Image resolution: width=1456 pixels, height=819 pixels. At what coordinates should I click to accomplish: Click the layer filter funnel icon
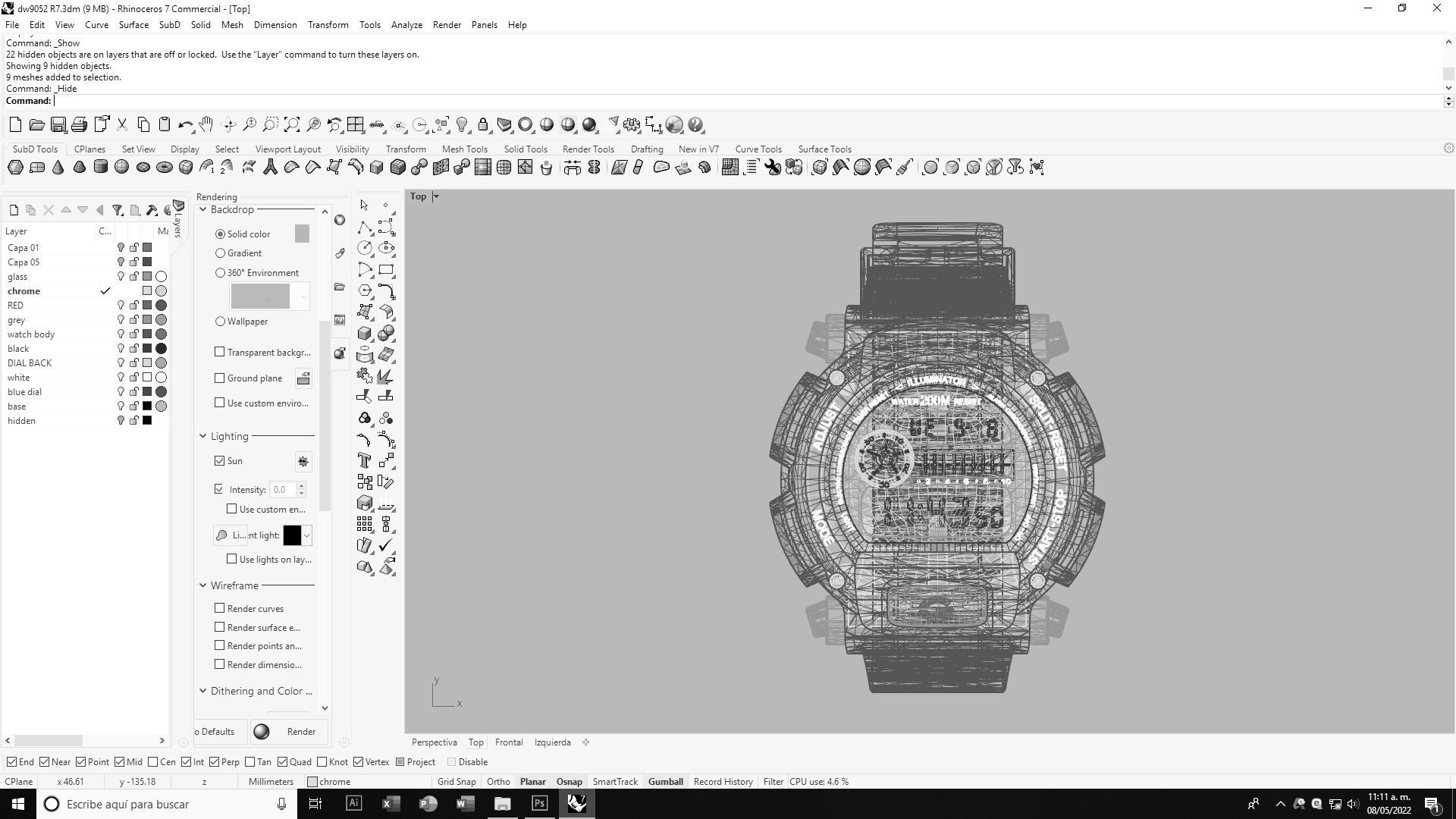click(x=118, y=210)
